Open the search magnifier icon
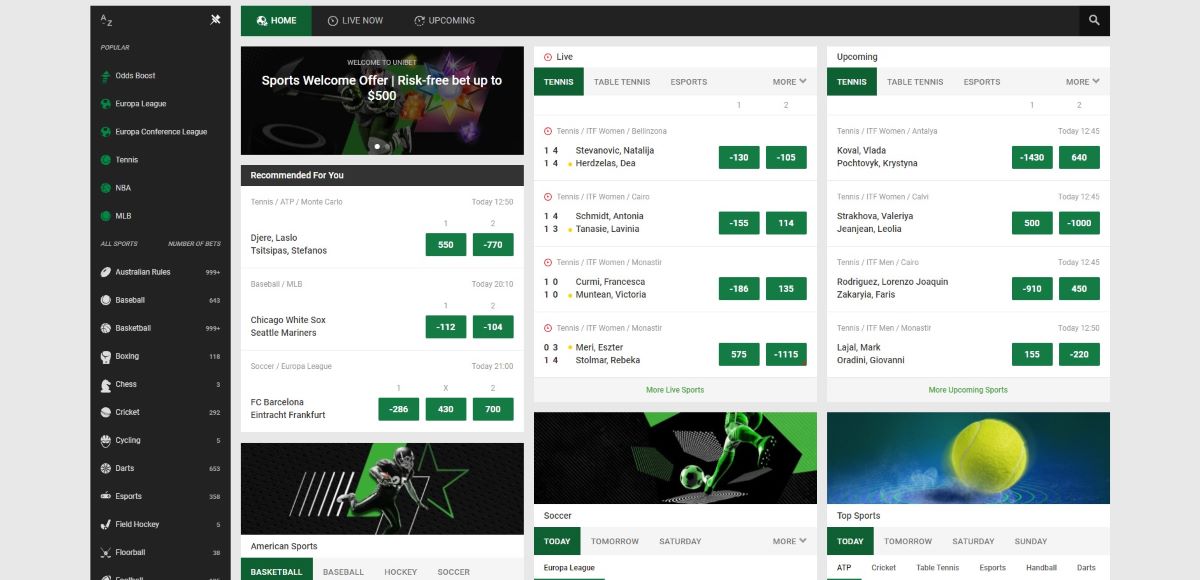Viewport: 1200px width, 580px height. pos(1094,20)
